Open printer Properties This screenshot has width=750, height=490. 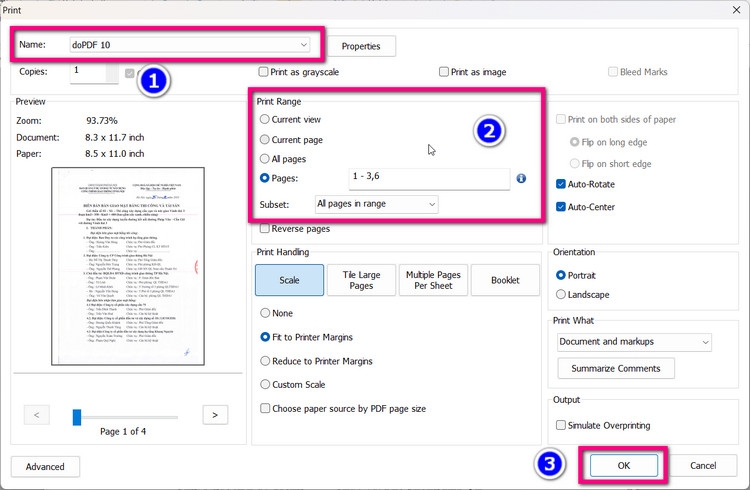click(x=361, y=46)
